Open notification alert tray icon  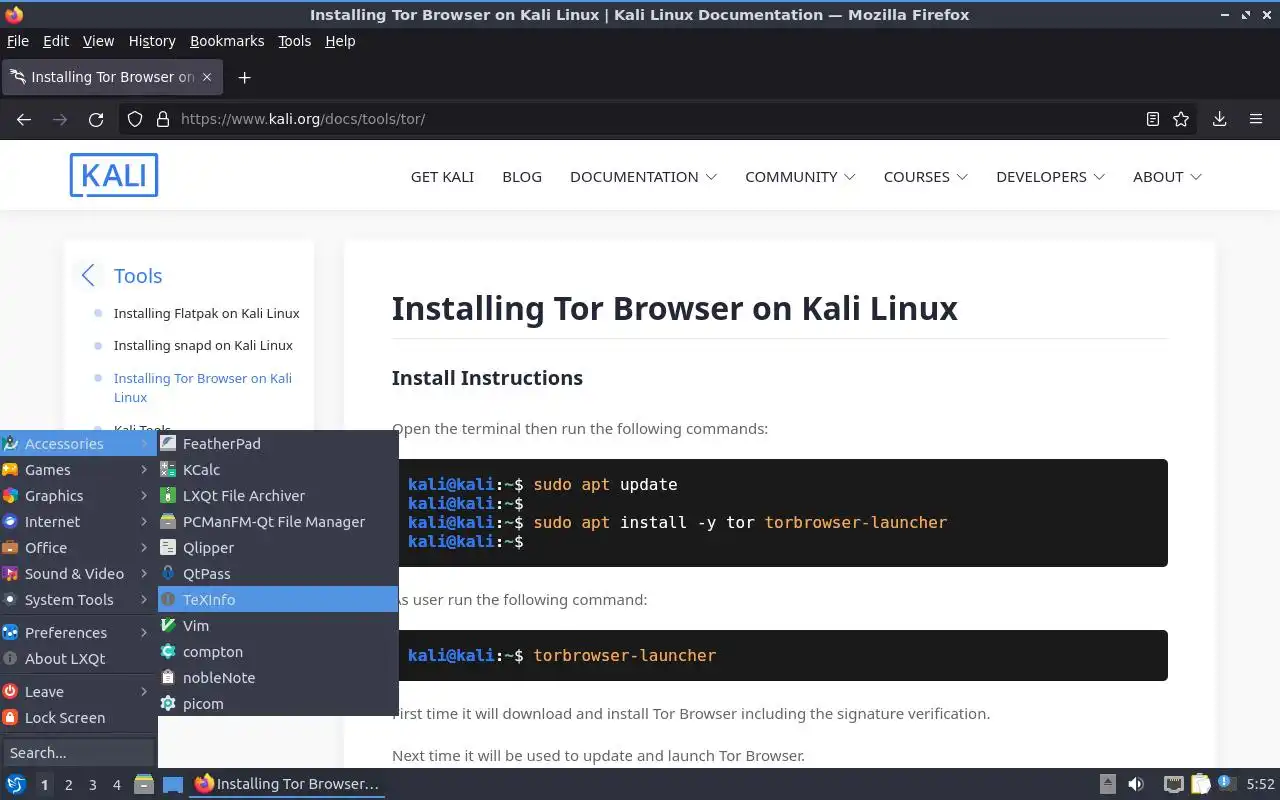1227,784
